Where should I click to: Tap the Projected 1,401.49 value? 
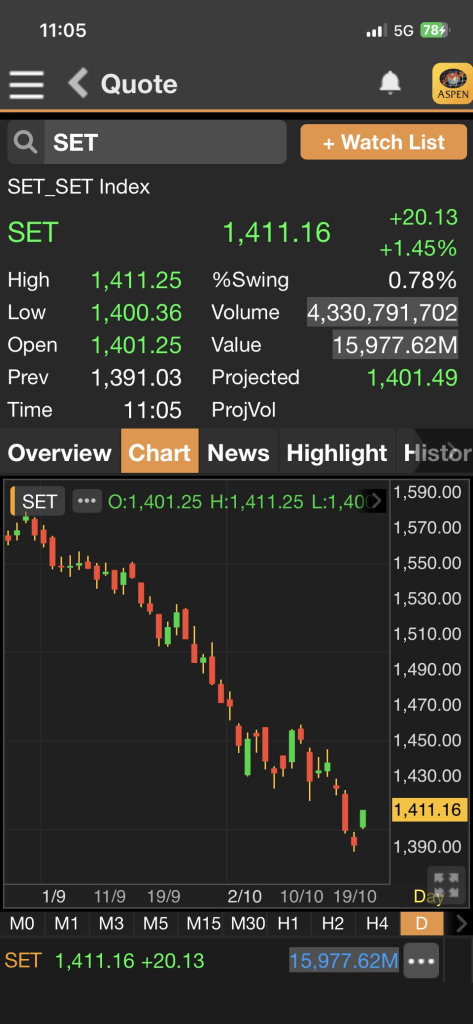412,377
